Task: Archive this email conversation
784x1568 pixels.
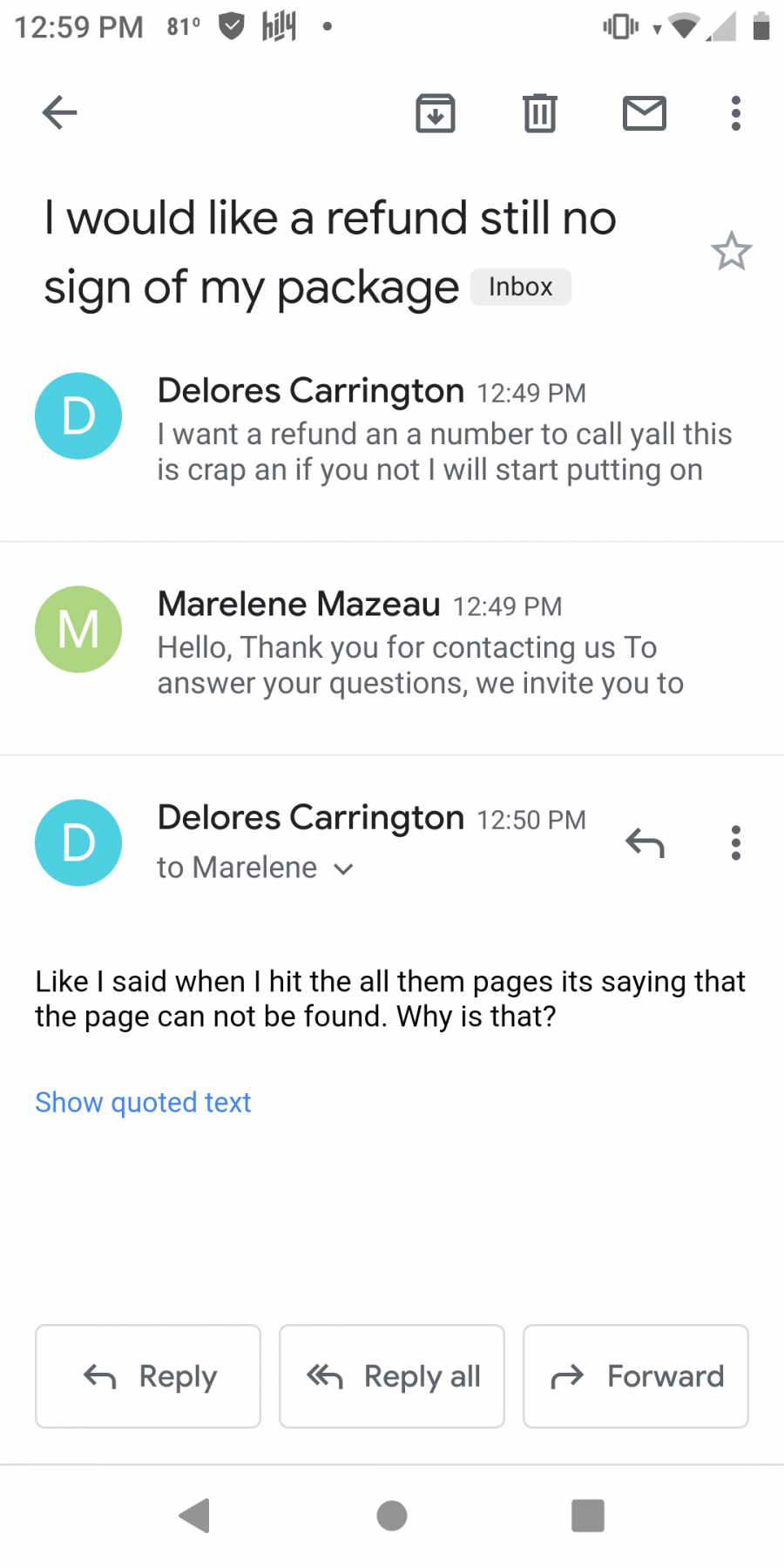Action: [436, 112]
